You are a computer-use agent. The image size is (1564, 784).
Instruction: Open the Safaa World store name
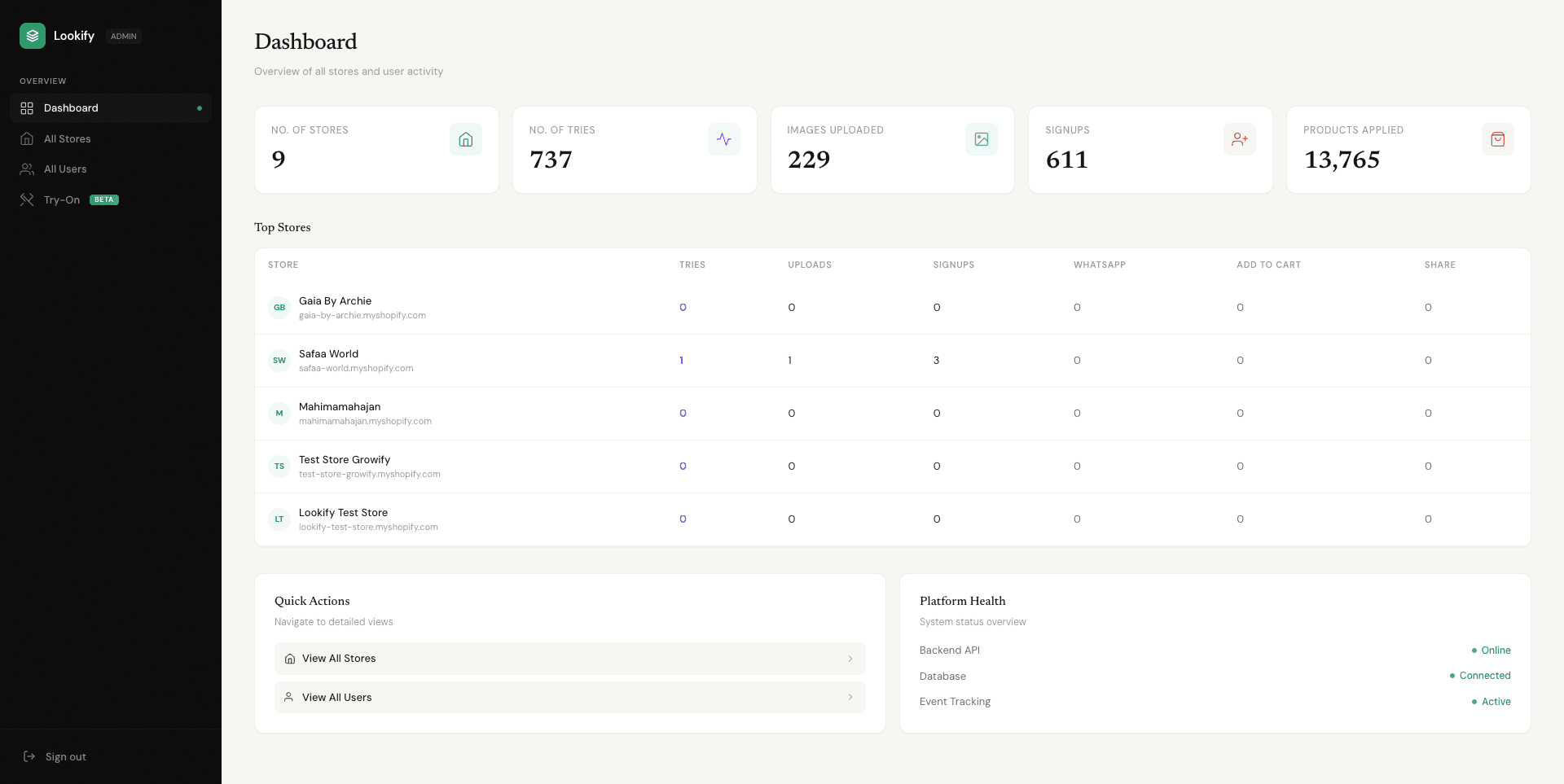pyautogui.click(x=328, y=354)
